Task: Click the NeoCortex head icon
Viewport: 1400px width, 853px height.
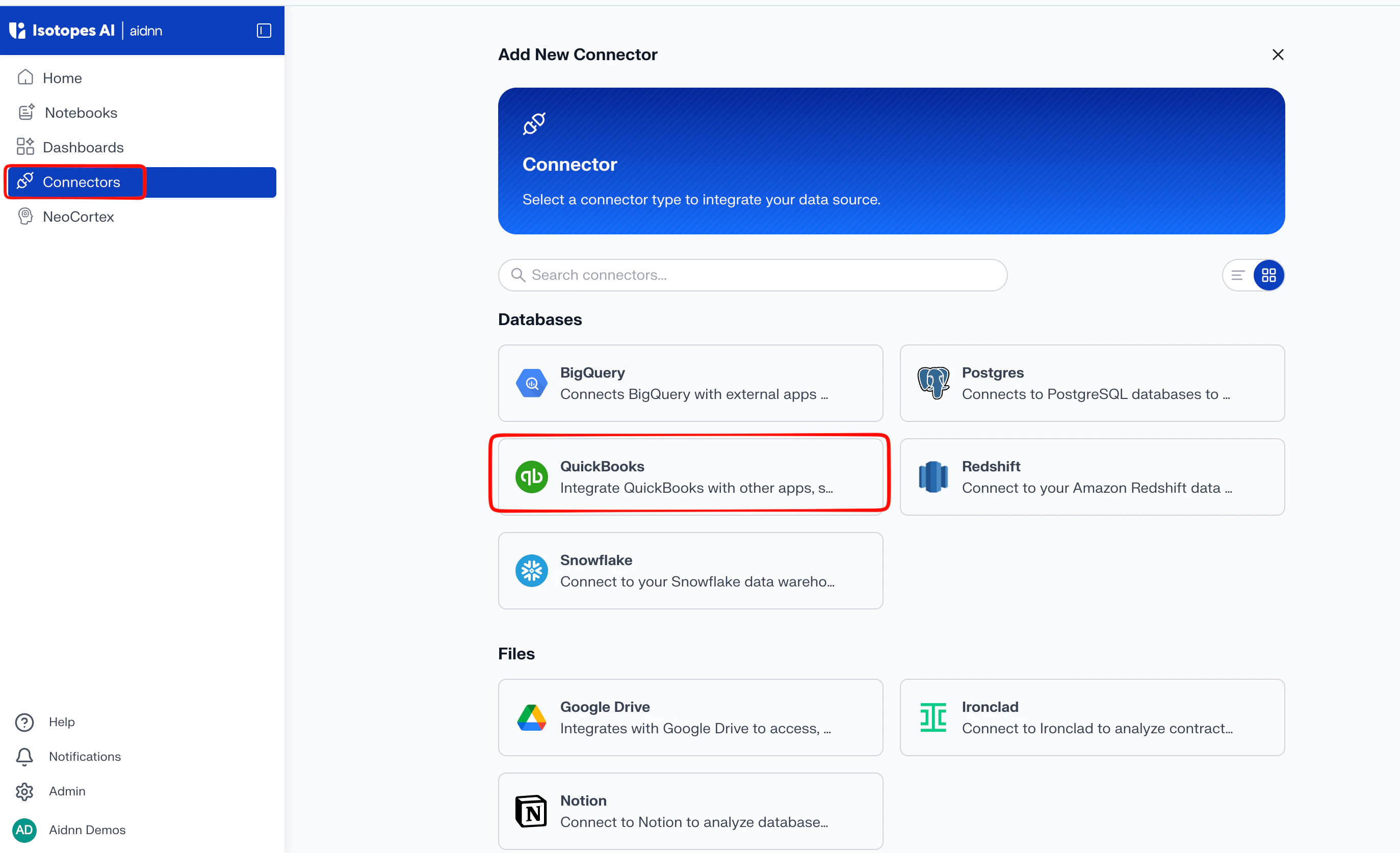Action: click(x=25, y=216)
